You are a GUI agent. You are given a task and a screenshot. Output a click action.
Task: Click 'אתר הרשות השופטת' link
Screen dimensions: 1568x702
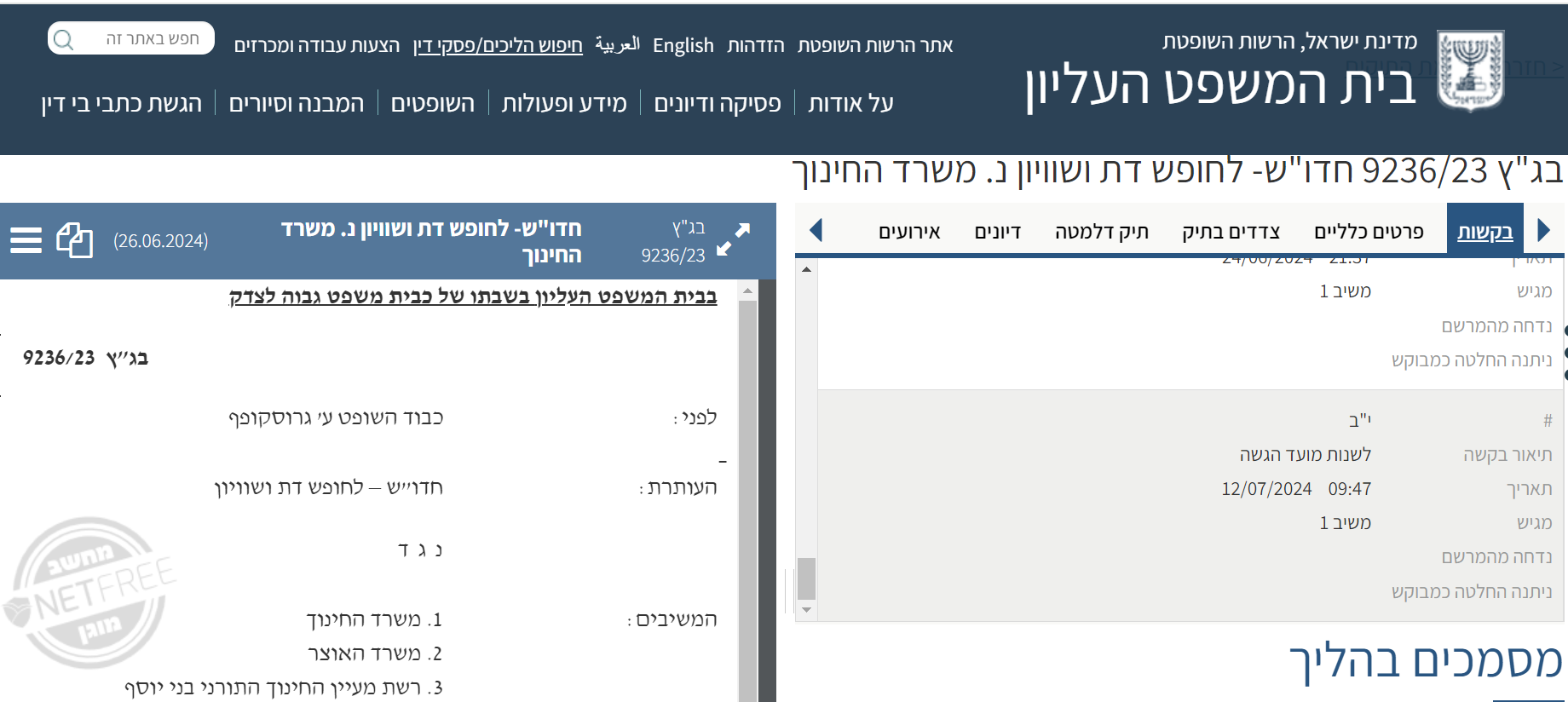pos(875,45)
